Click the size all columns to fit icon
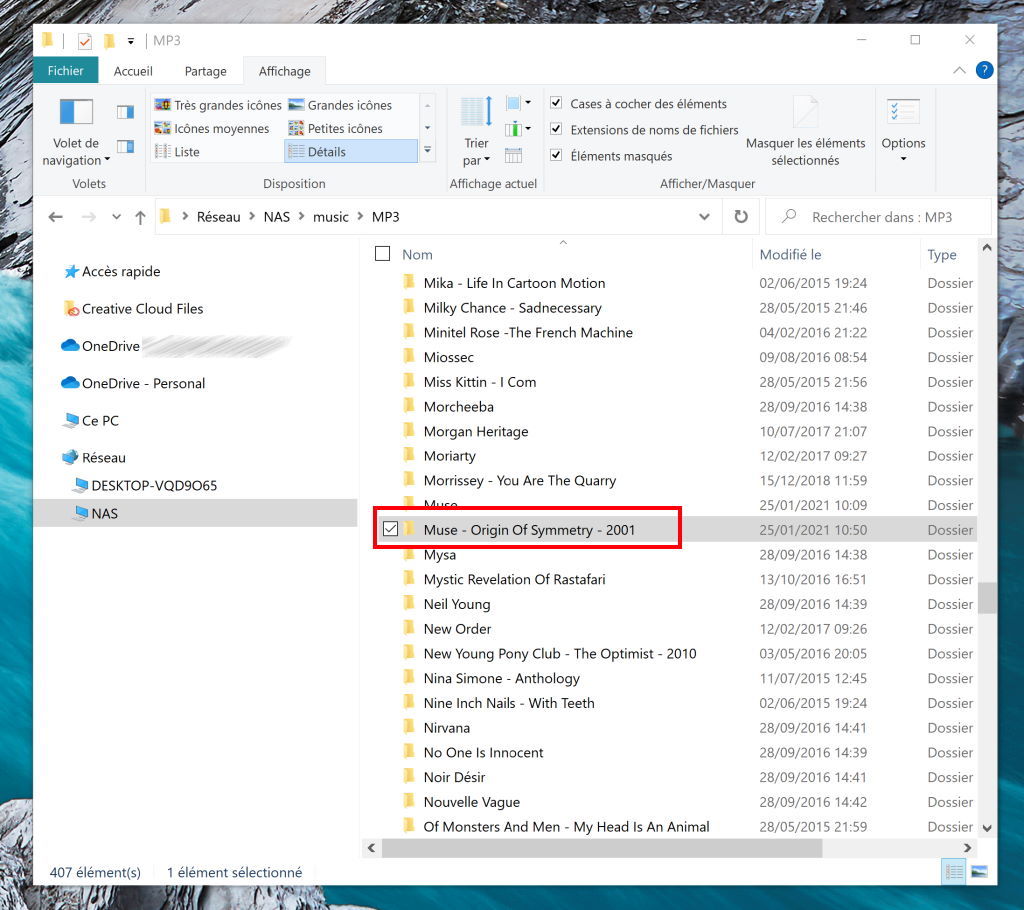 tap(514, 155)
